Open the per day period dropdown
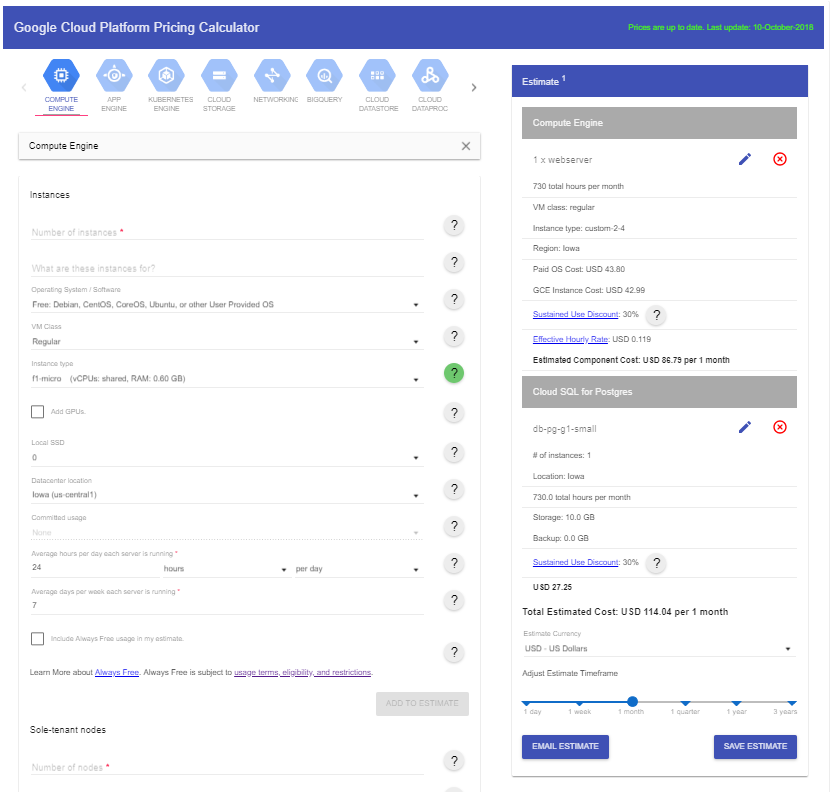 [359, 569]
